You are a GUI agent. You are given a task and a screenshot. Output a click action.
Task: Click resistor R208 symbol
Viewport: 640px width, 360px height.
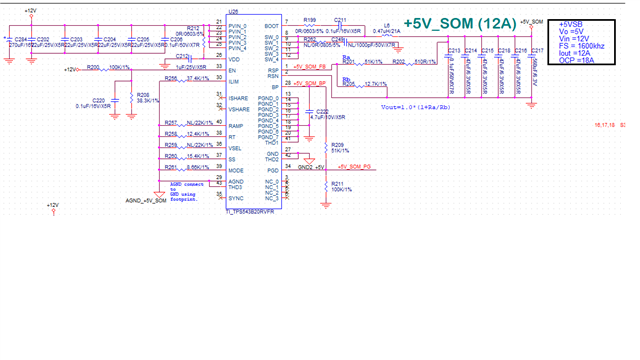click(131, 98)
